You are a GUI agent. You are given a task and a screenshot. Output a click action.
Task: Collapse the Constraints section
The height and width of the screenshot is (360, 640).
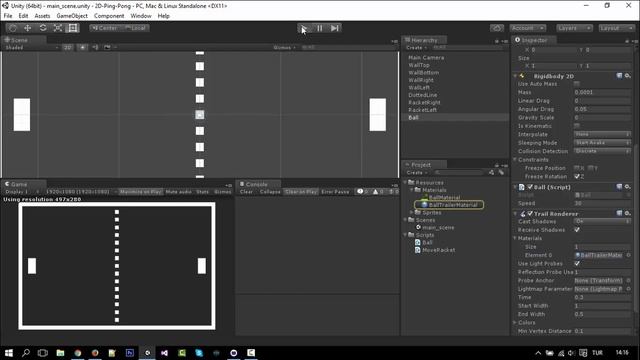515,160
